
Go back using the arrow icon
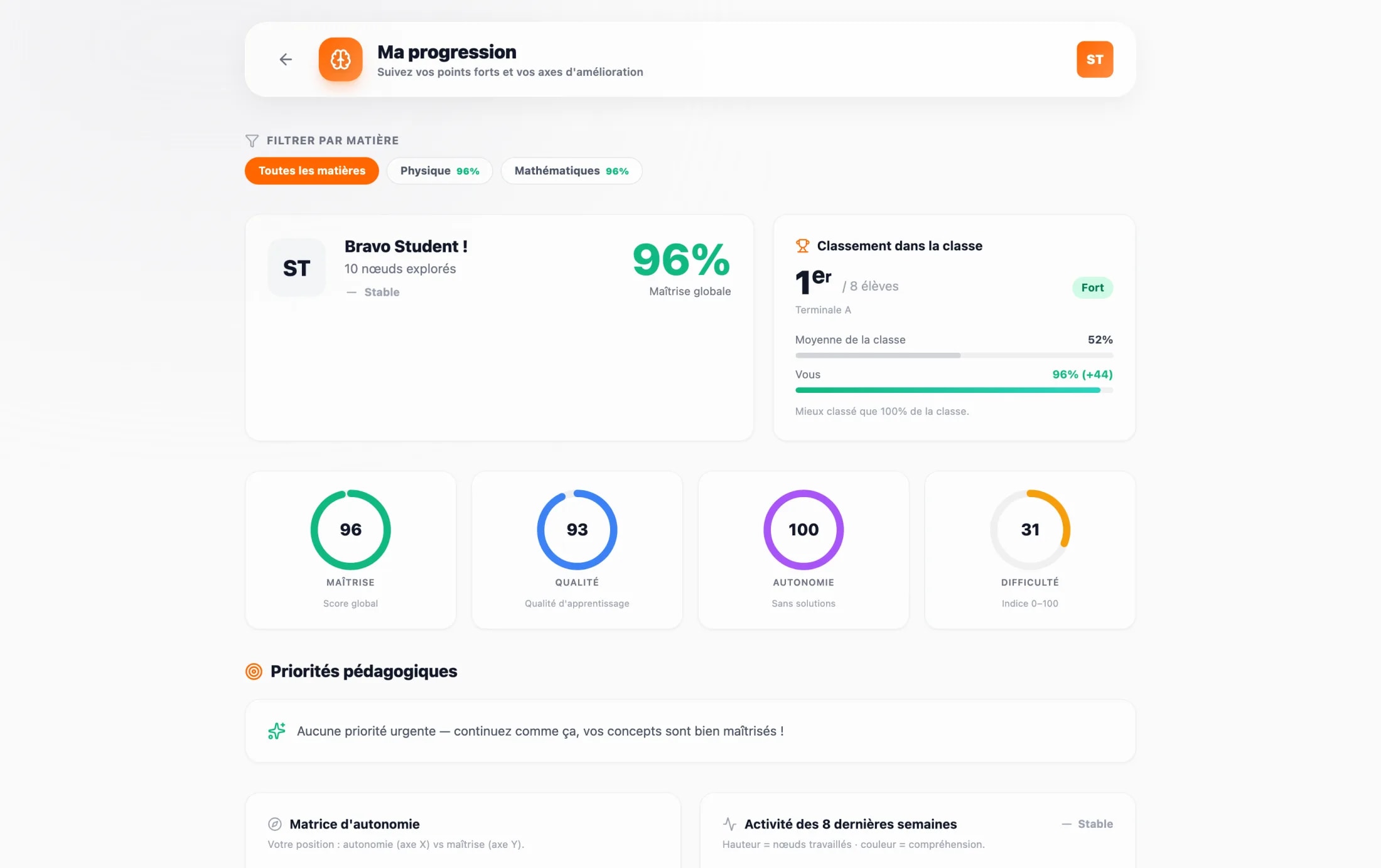(286, 59)
